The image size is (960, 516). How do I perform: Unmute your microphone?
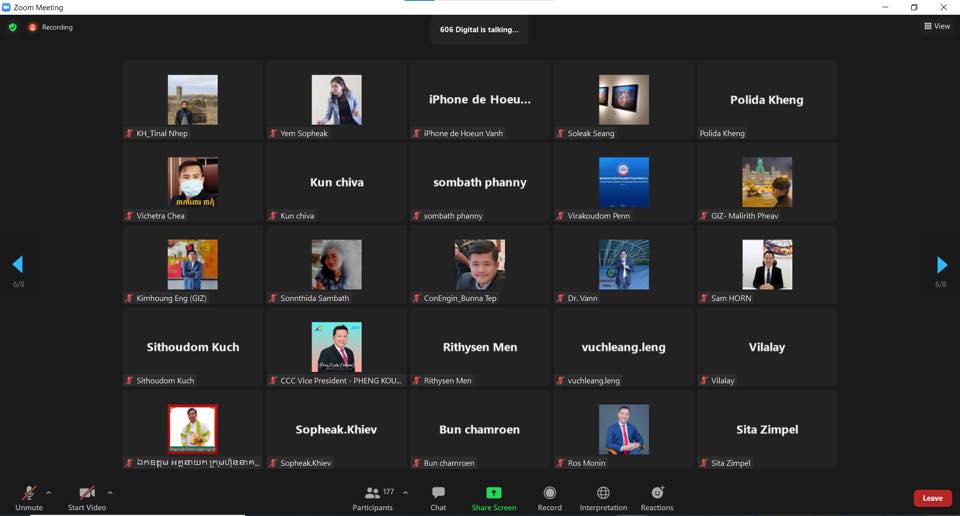click(x=28, y=497)
